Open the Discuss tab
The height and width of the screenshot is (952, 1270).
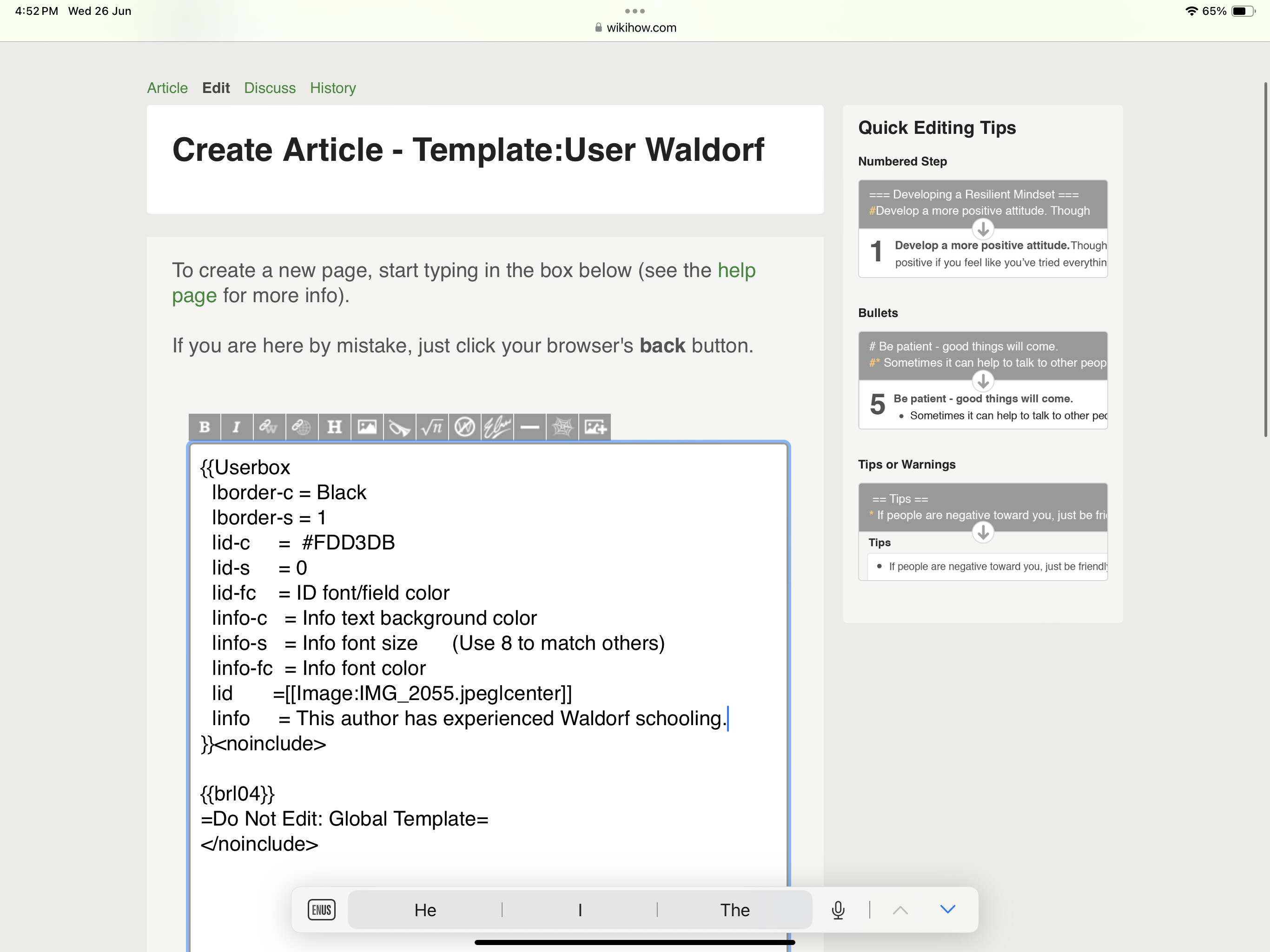click(x=270, y=88)
